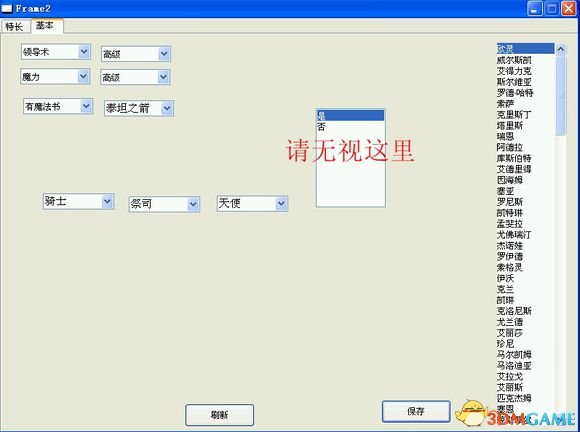Select 艾丽莎 in the hero list

point(525,333)
